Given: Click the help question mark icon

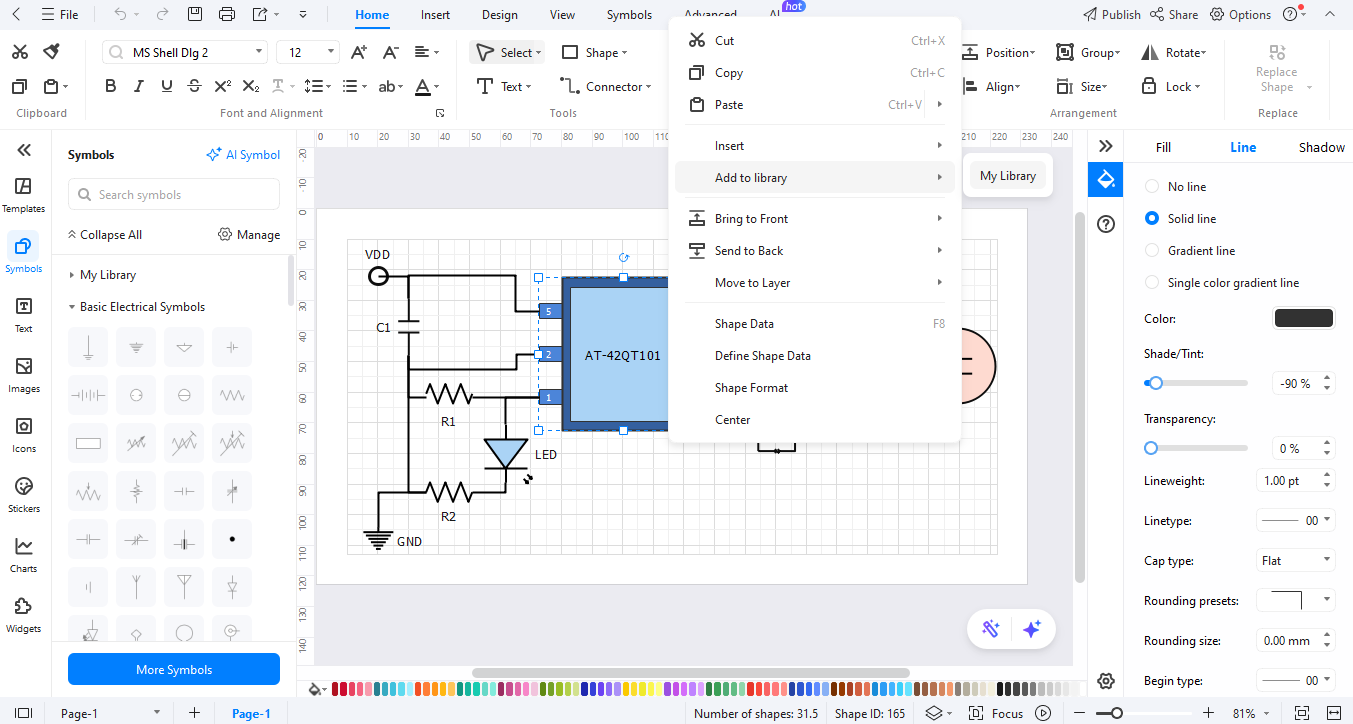Looking at the screenshot, I should click(1105, 224).
